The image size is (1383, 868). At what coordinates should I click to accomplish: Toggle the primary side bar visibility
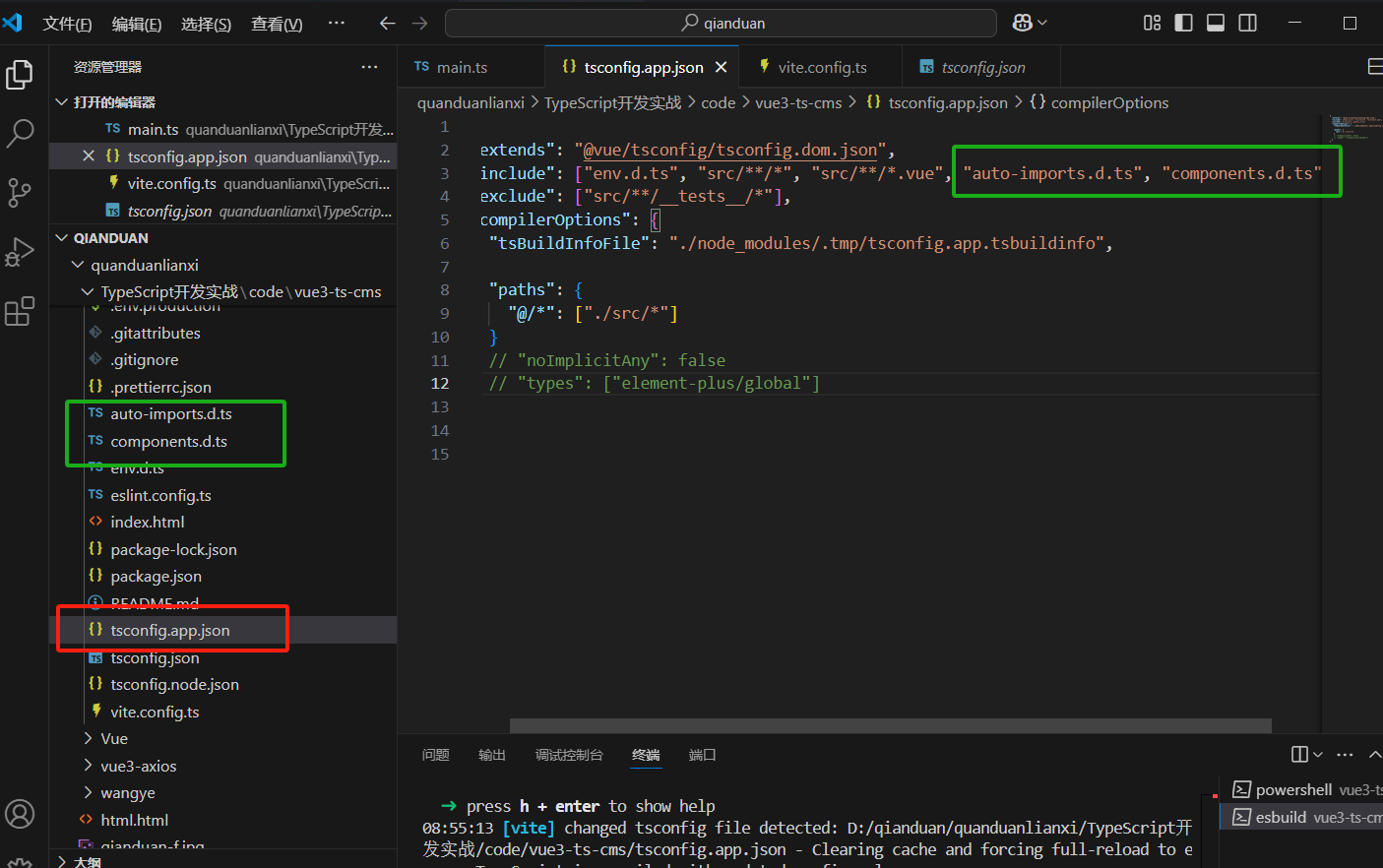[1184, 23]
